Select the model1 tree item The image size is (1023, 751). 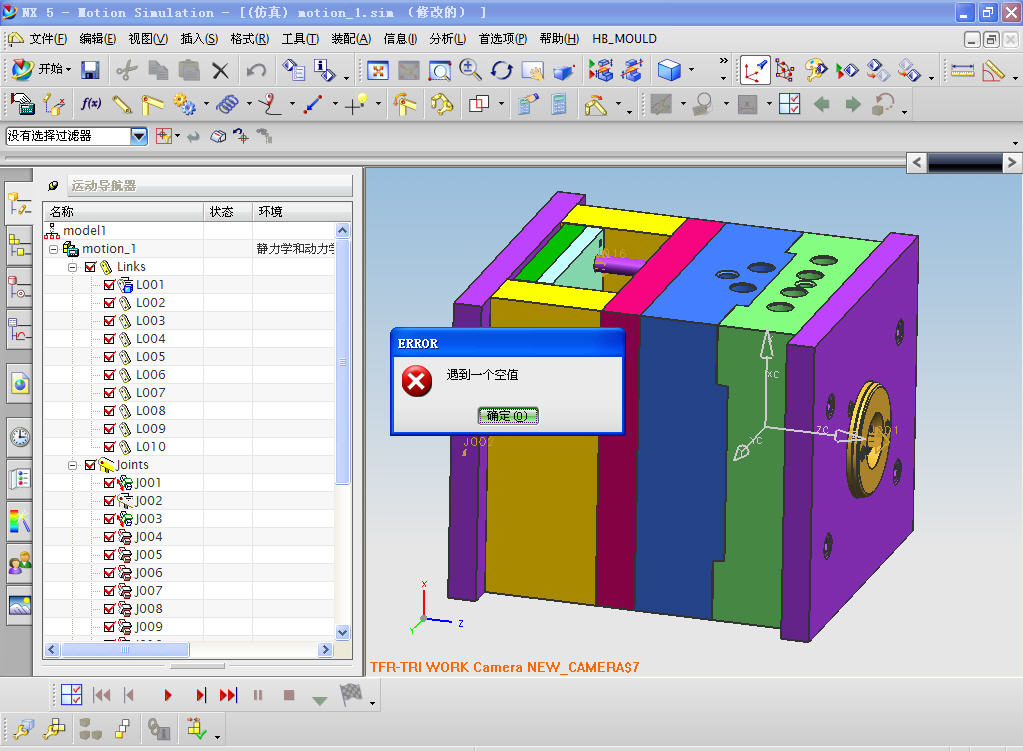(x=84, y=230)
